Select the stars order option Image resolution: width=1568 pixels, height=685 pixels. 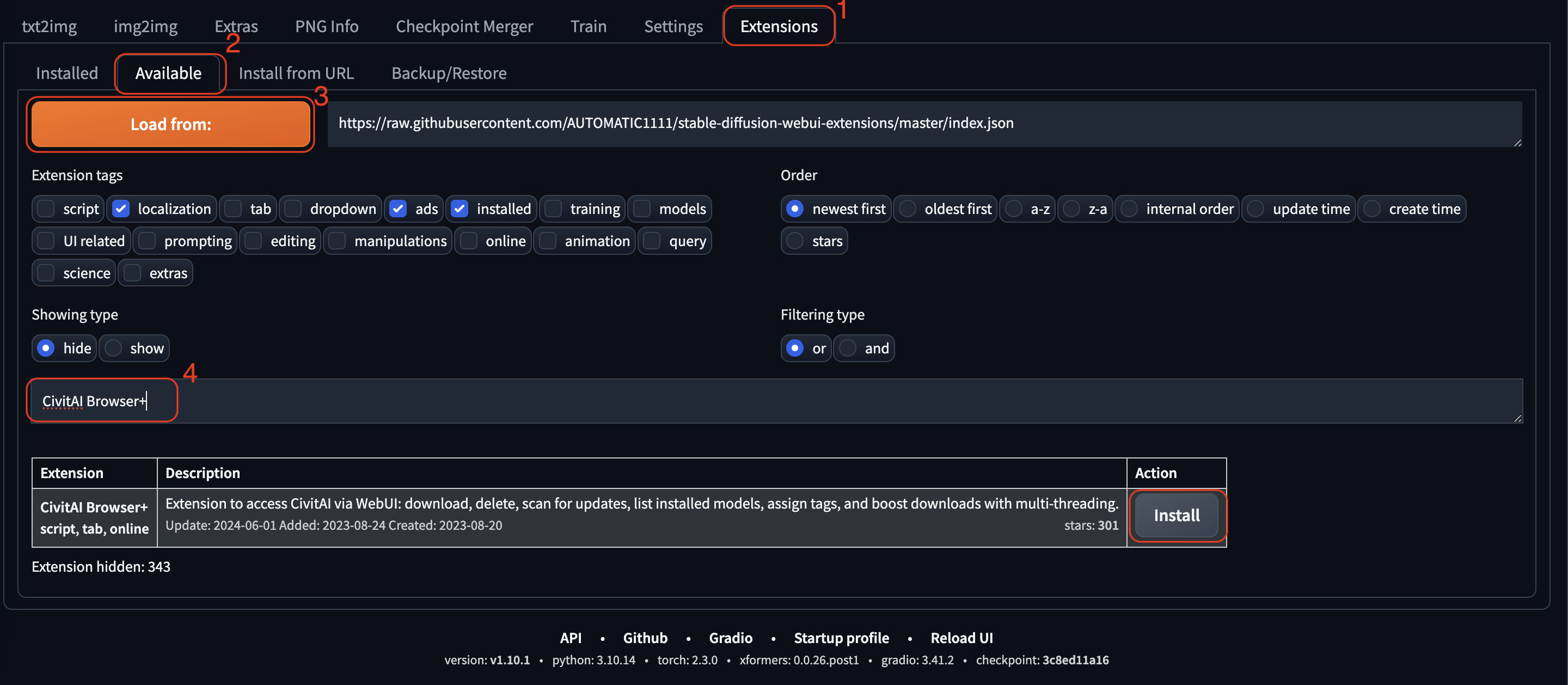[x=795, y=241]
